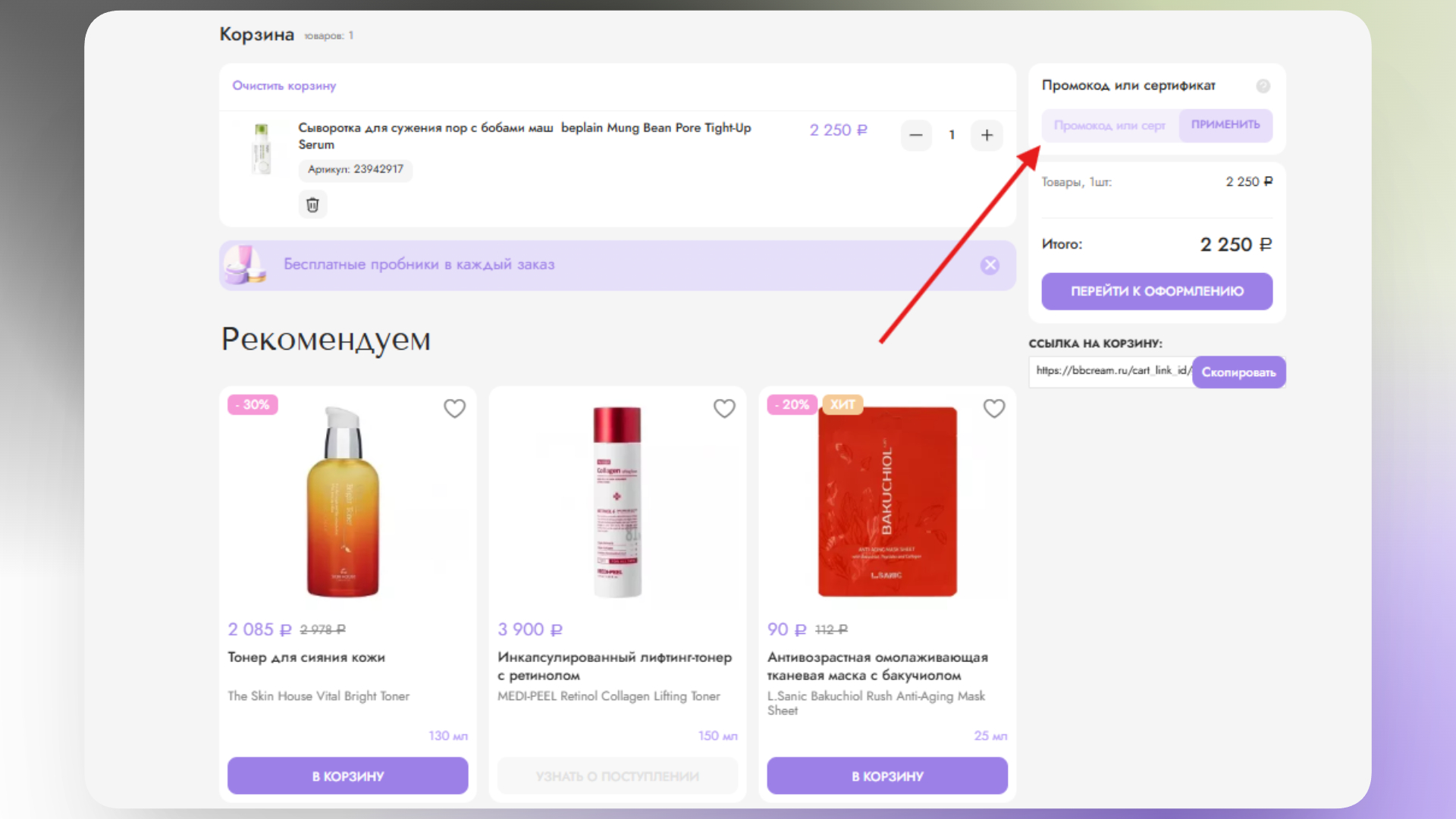1456x819 pixels.
Task: Open the beplain serum via its thumbnail
Action: [262, 149]
